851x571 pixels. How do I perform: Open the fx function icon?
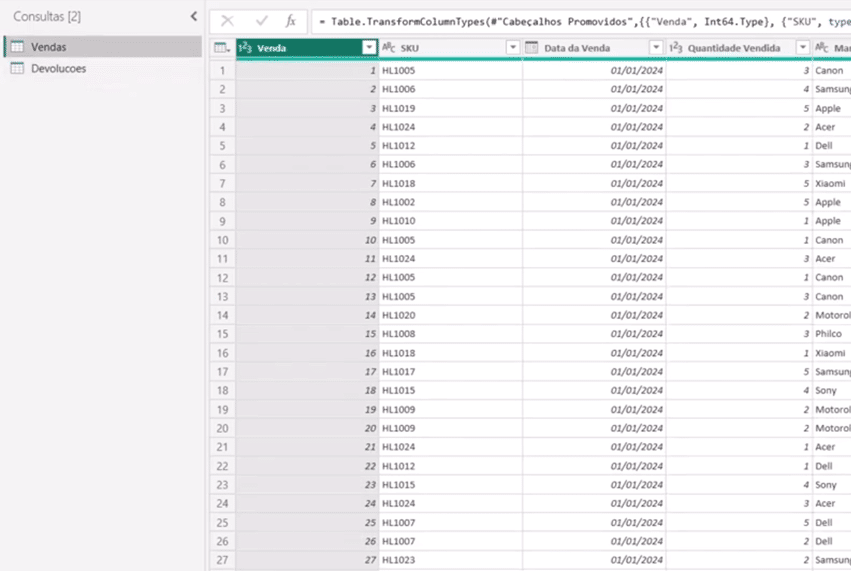click(x=291, y=21)
